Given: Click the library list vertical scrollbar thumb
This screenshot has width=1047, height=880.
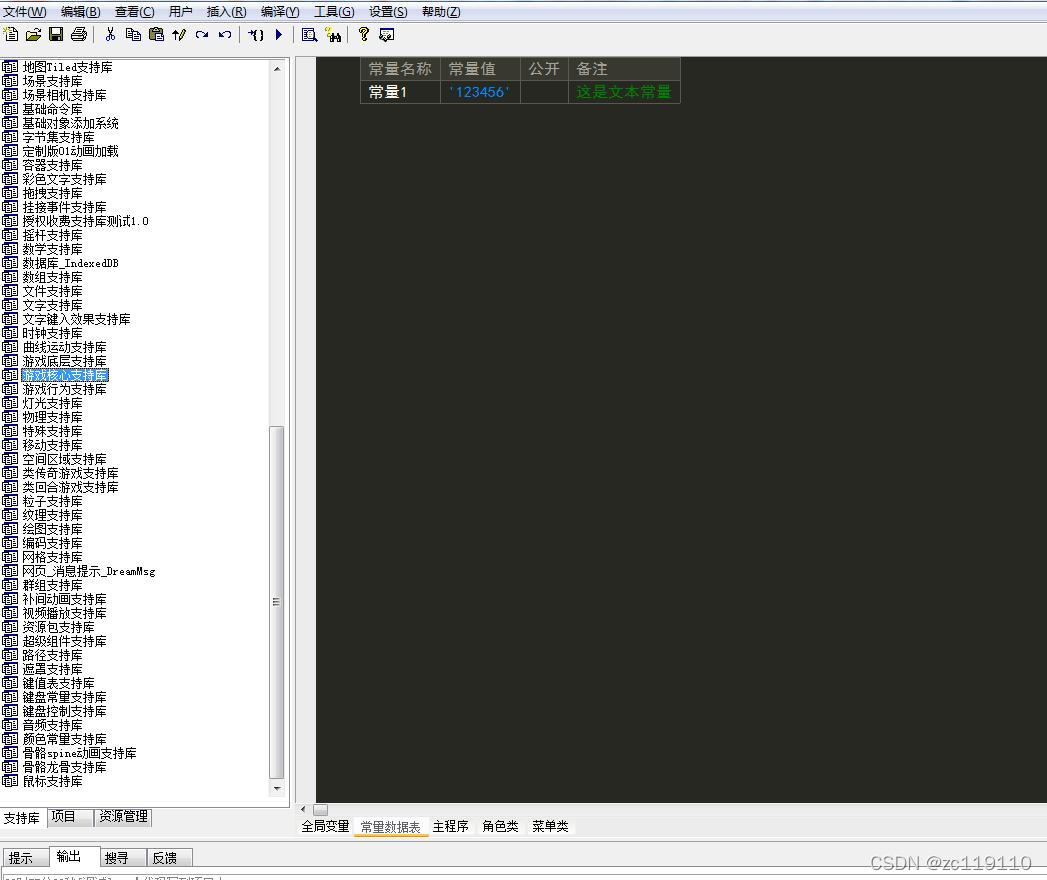Looking at the screenshot, I should click(277, 602).
